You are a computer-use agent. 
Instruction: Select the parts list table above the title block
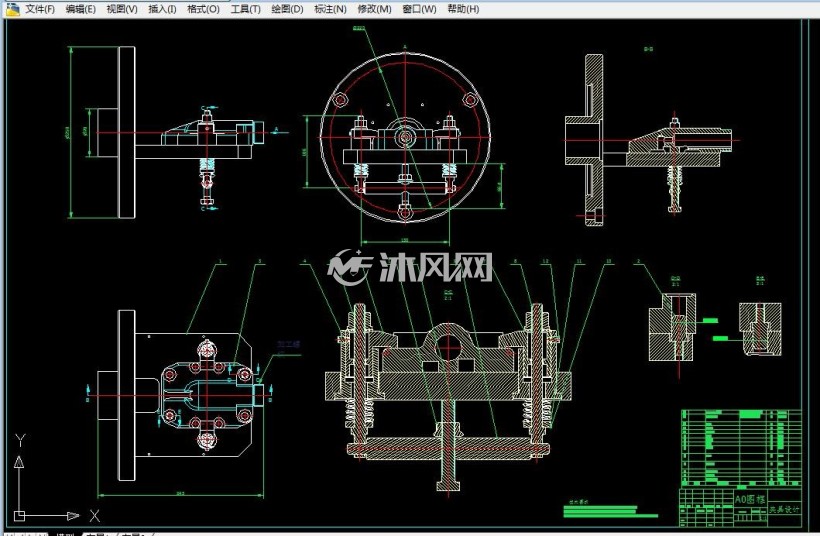pos(742,448)
